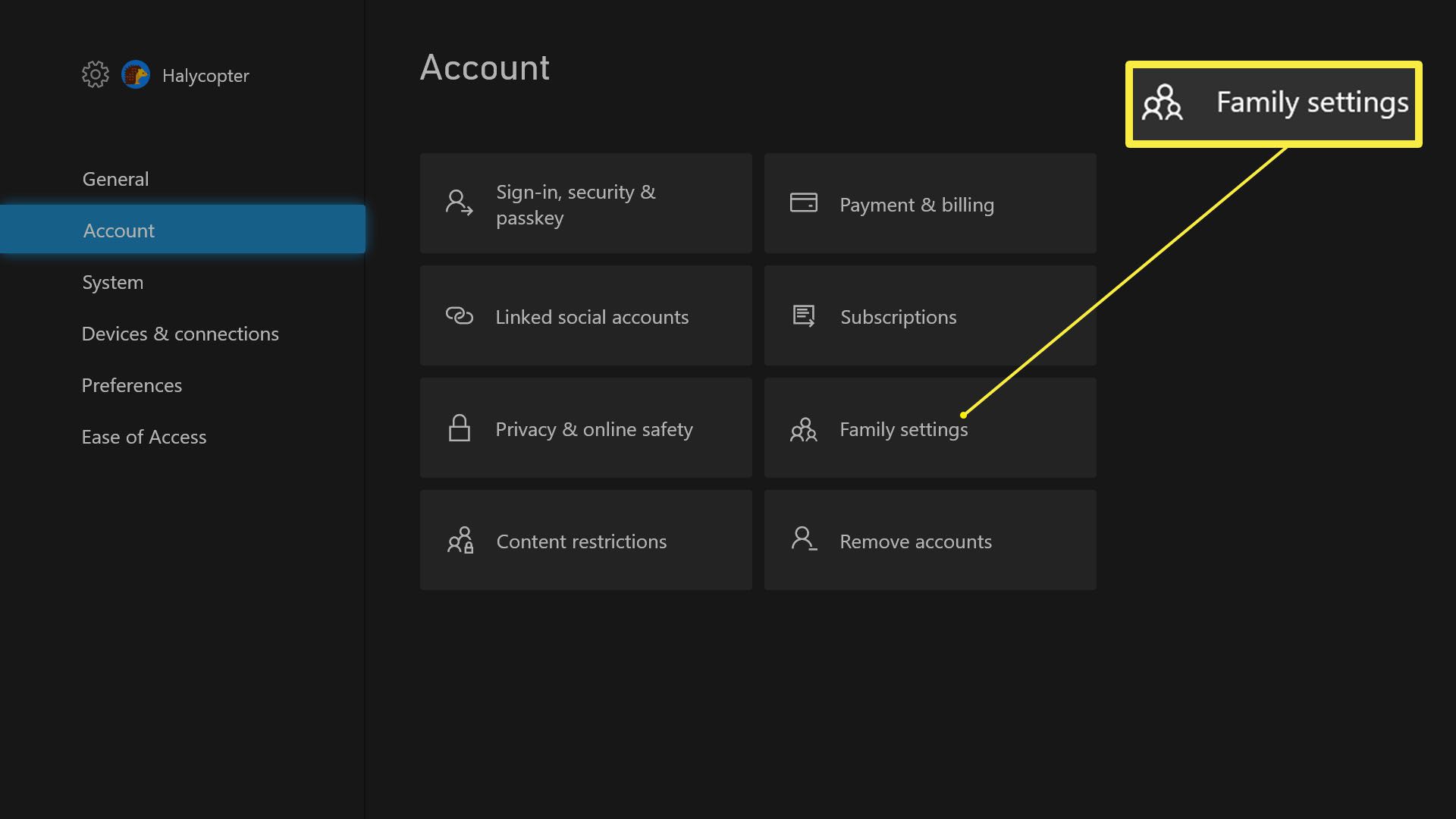Click Devices & connections option
Viewport: 1456px width, 819px height.
pyautogui.click(x=180, y=333)
